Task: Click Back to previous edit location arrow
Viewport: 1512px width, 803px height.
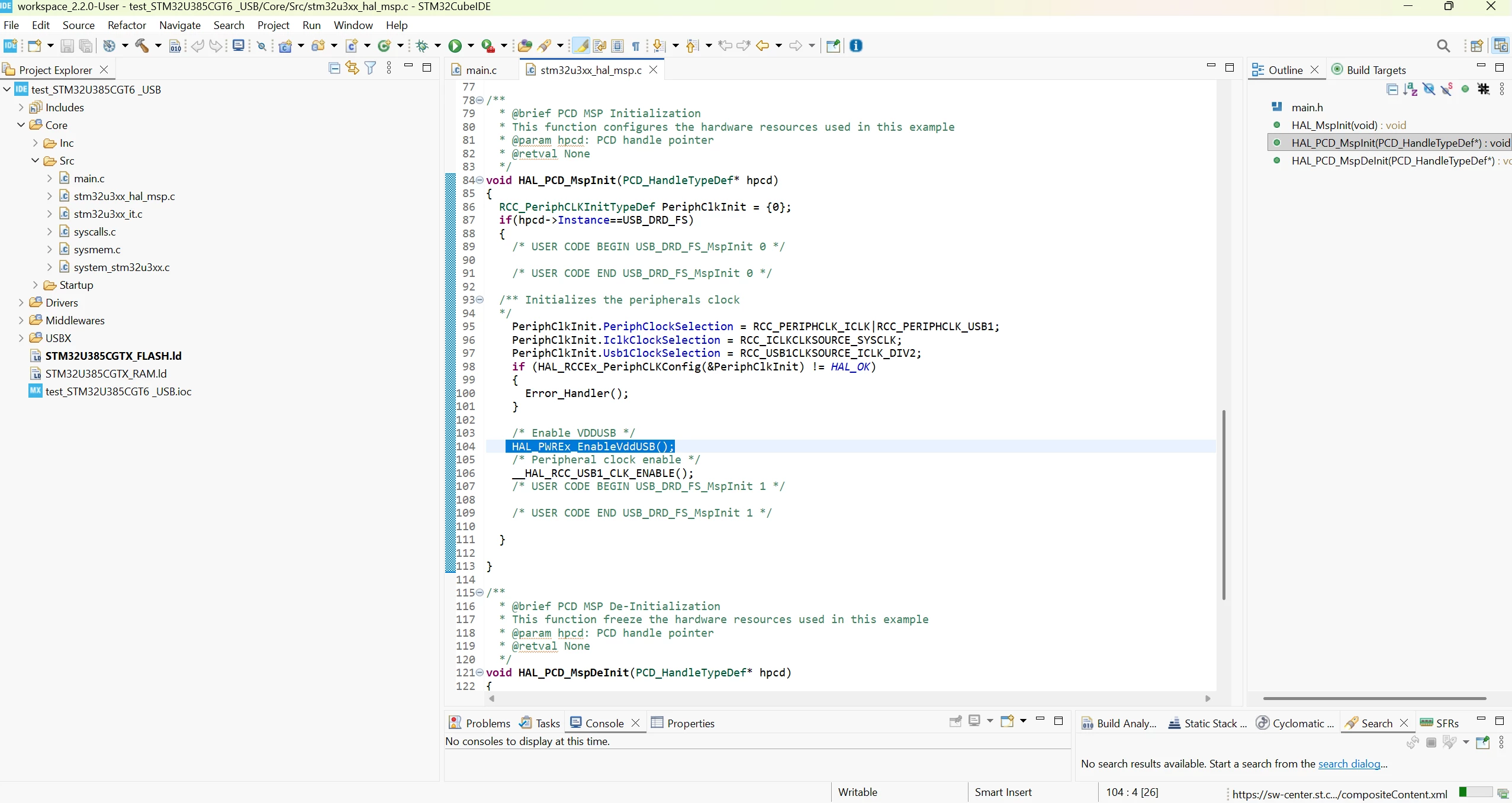Action: (x=763, y=46)
